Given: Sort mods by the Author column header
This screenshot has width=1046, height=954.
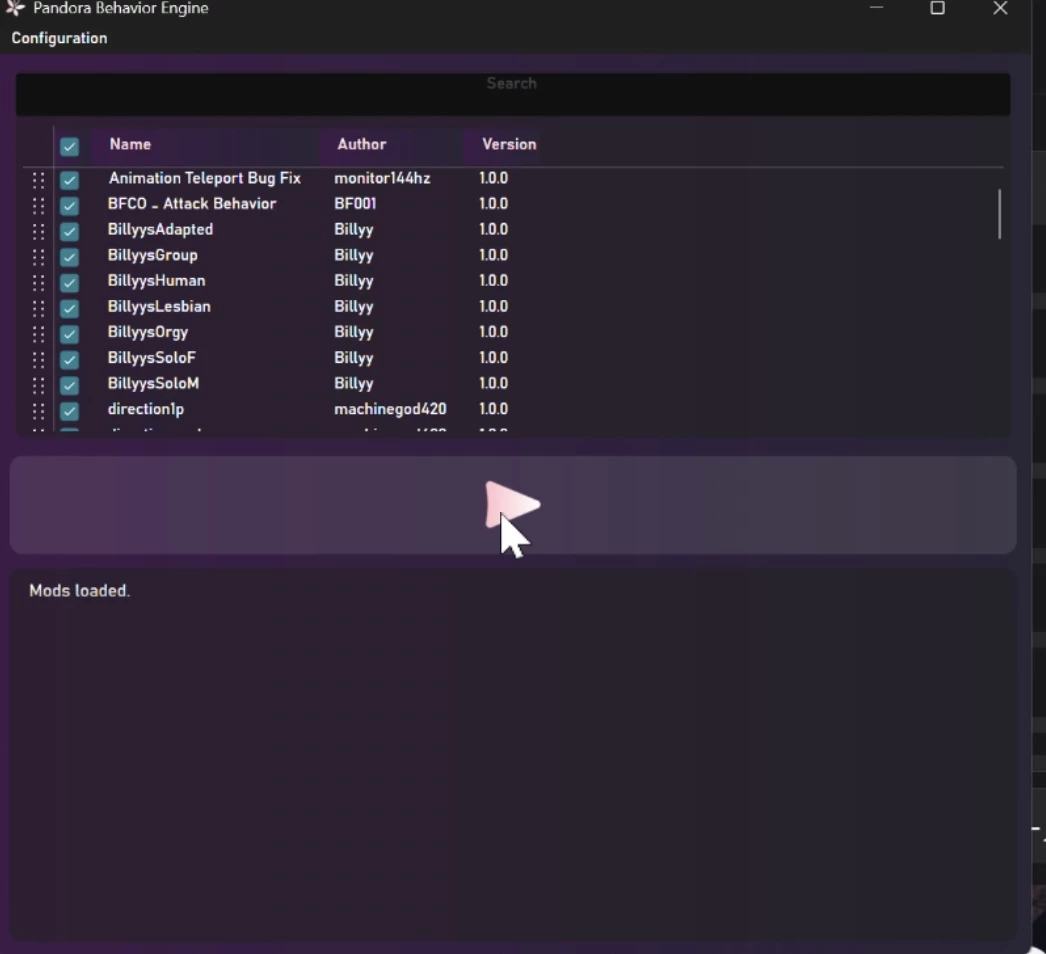Looking at the screenshot, I should 362,144.
